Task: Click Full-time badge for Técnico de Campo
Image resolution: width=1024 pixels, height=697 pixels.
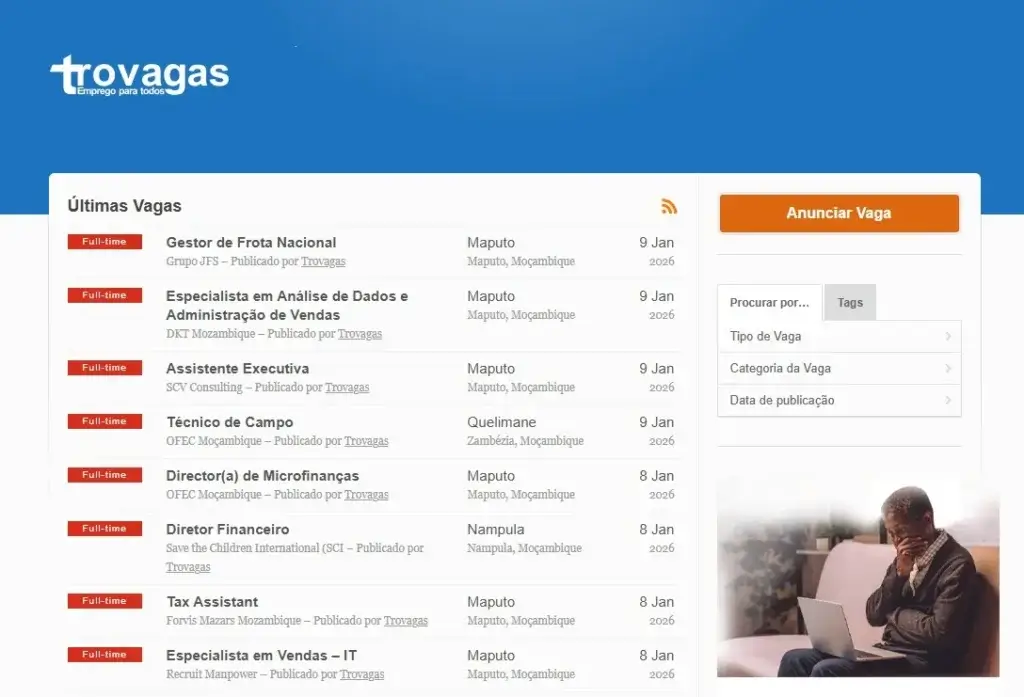Action: [x=104, y=421]
